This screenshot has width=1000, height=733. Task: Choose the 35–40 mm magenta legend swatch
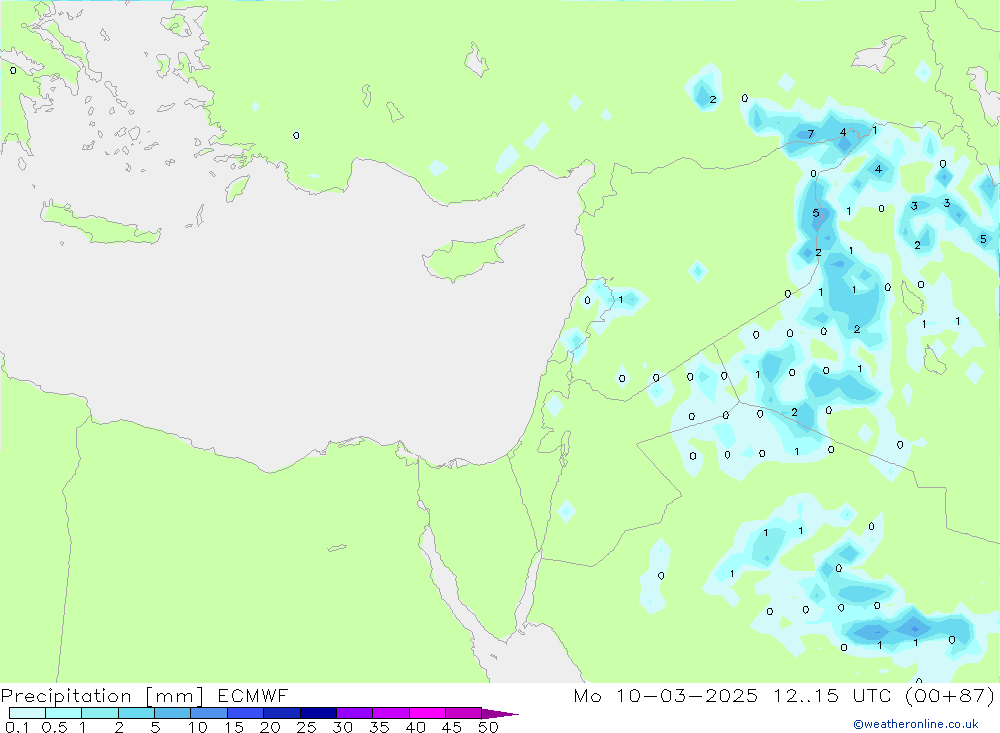(390, 713)
